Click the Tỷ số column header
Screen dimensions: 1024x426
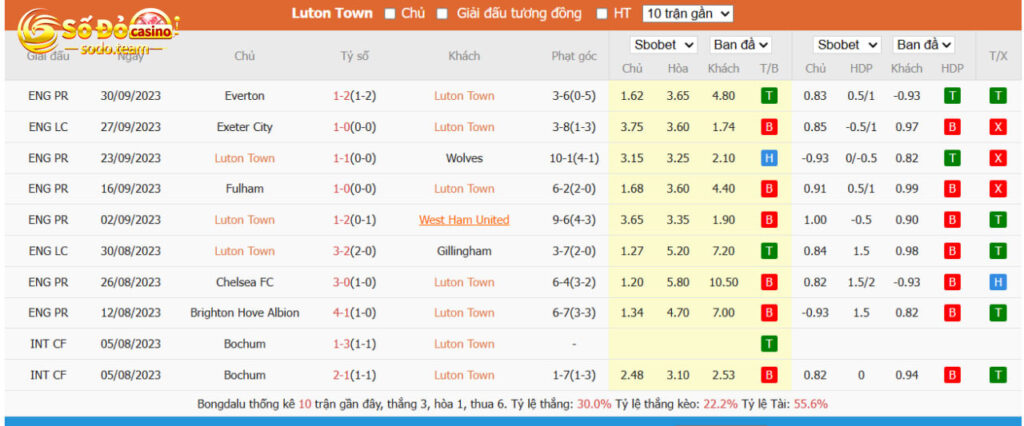(355, 56)
